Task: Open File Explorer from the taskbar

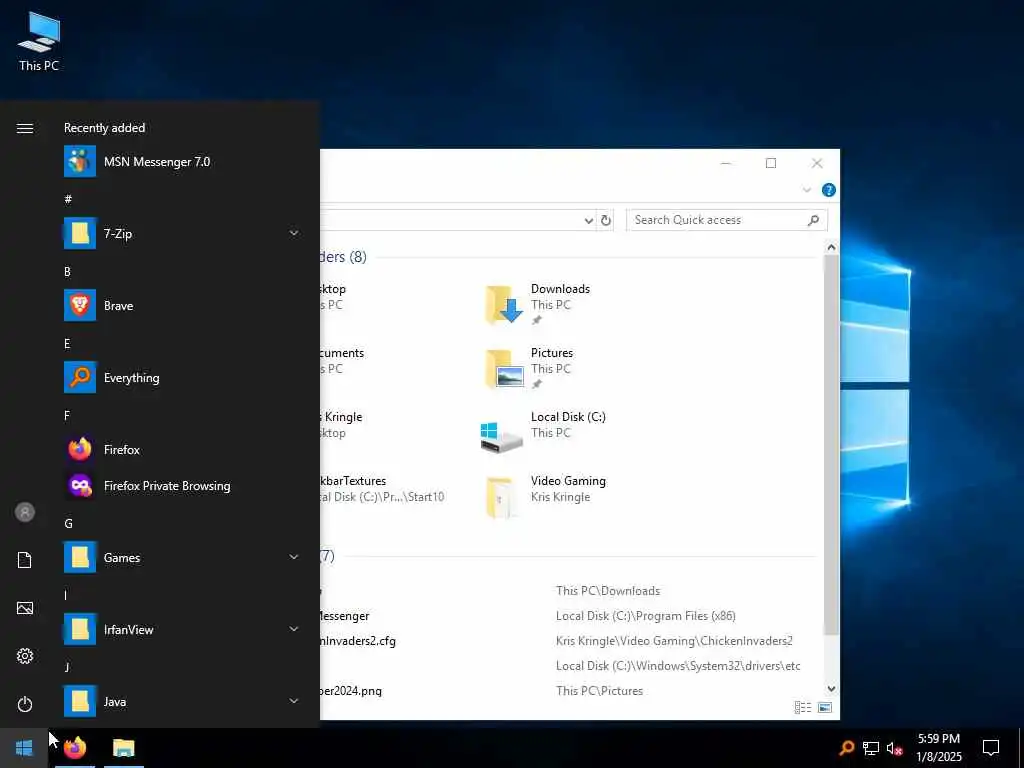Action: pos(123,747)
